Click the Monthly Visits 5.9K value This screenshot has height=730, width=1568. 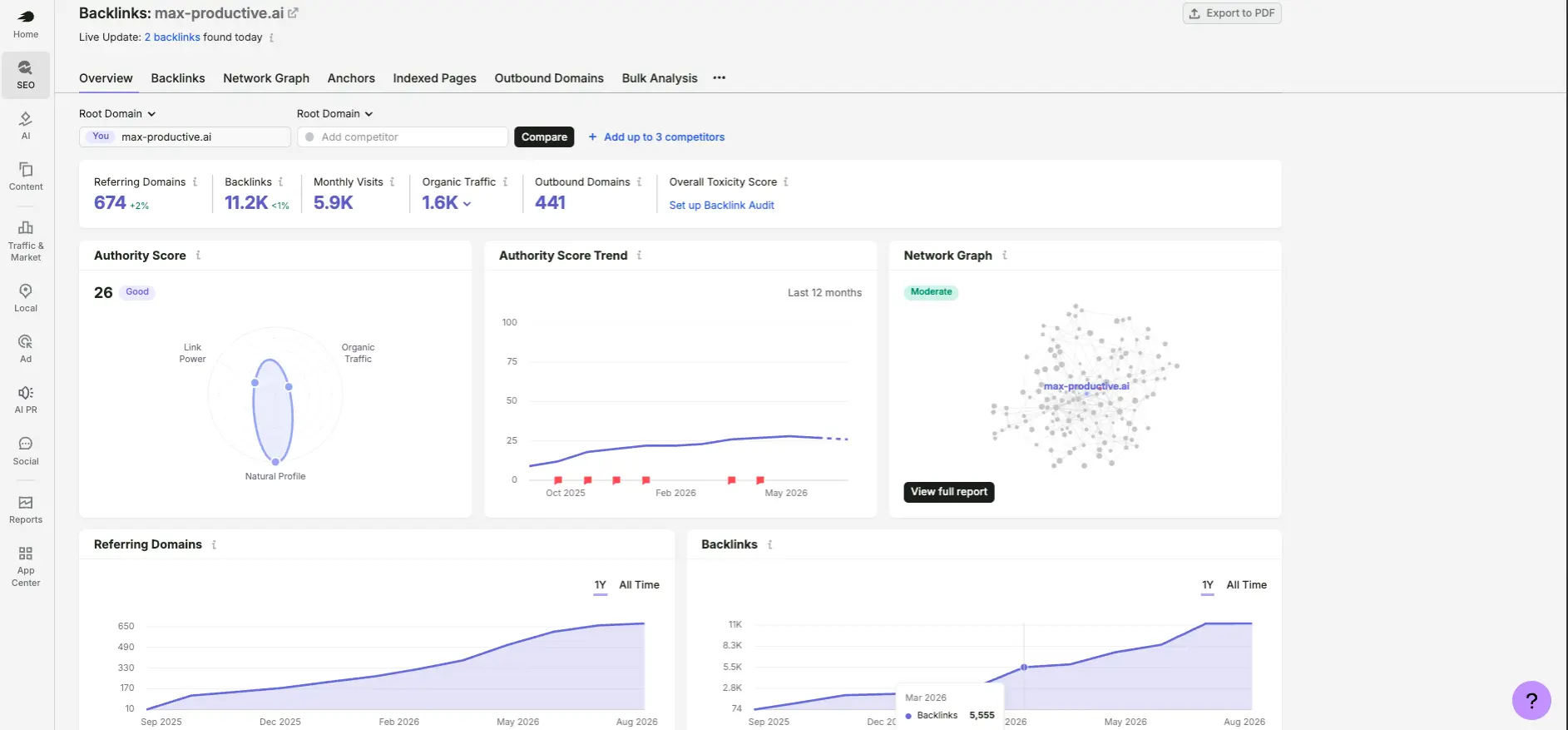pyautogui.click(x=334, y=203)
